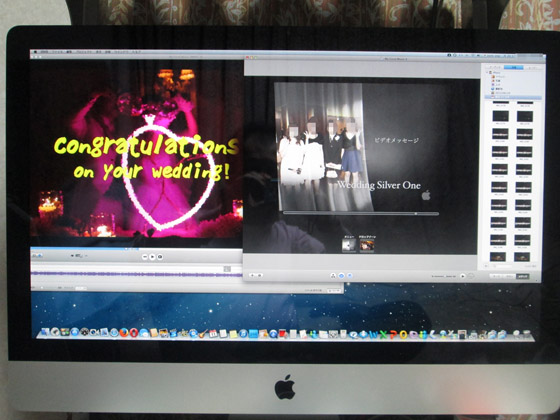This screenshot has height=420, width=560.
Task: Launch Microsoft Excel from the Dock
Action: [x=383, y=335]
